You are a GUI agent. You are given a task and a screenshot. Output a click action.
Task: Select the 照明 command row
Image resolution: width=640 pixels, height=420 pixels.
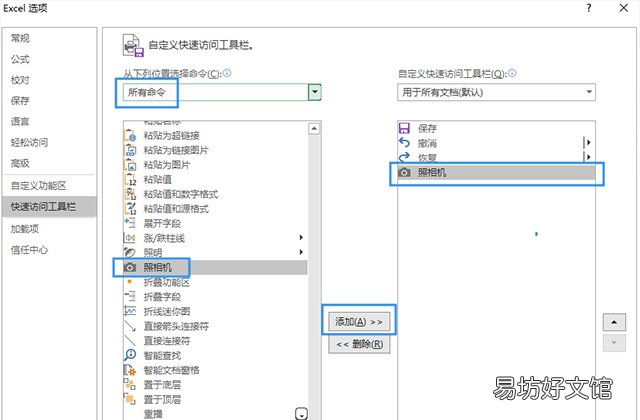(x=215, y=253)
